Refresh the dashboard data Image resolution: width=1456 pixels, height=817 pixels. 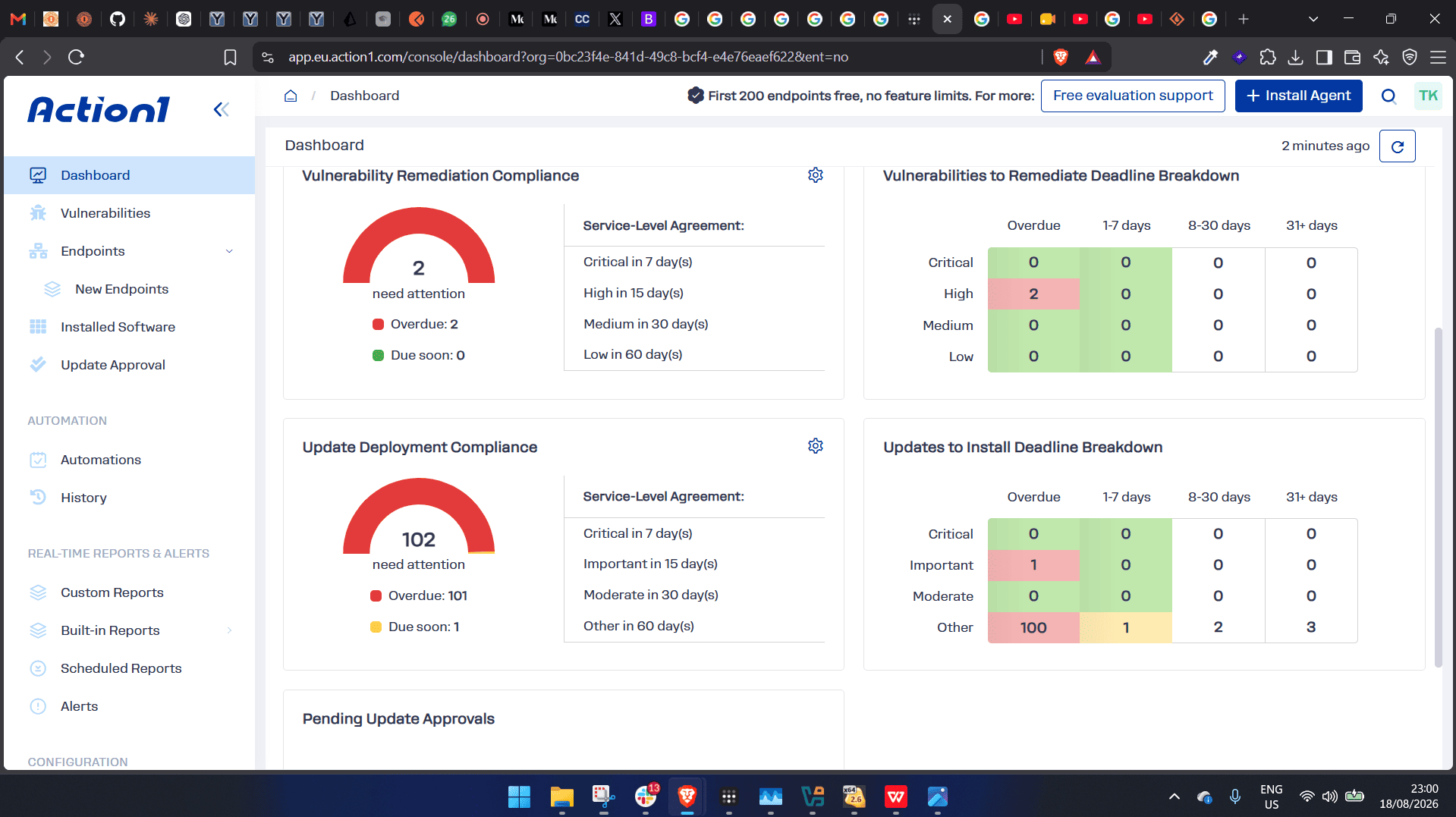pos(1397,146)
